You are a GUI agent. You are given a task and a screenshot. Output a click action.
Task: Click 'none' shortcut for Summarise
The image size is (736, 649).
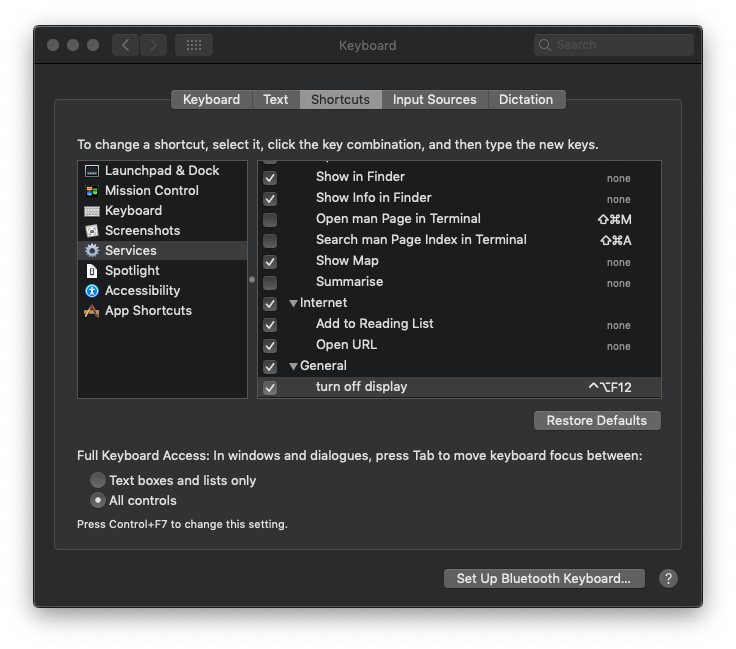pos(619,283)
